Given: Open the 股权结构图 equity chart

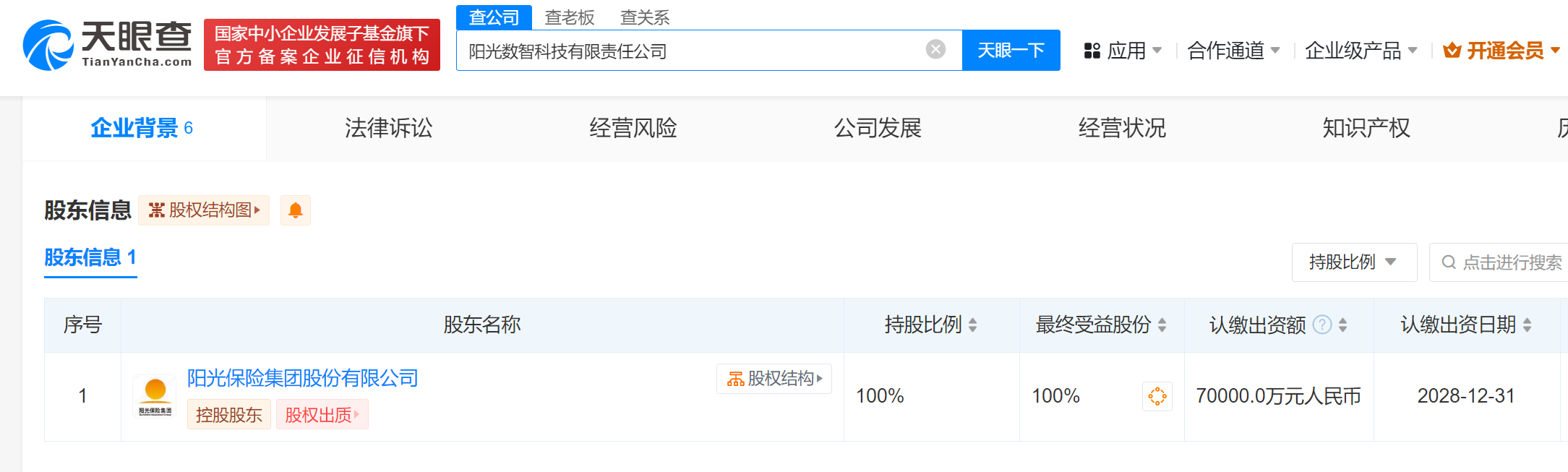Looking at the screenshot, I should [204, 210].
